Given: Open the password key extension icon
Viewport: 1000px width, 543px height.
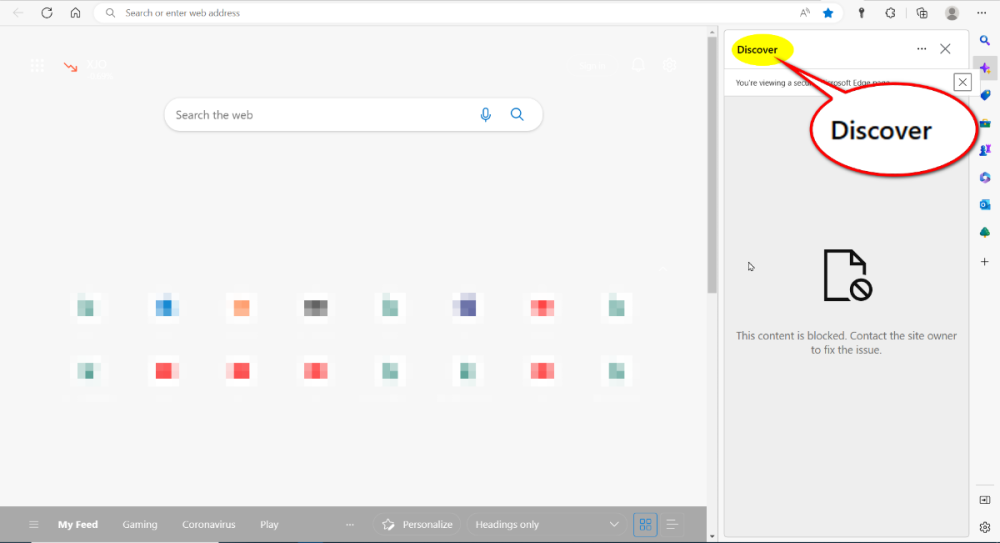Looking at the screenshot, I should pyautogui.click(x=861, y=13).
